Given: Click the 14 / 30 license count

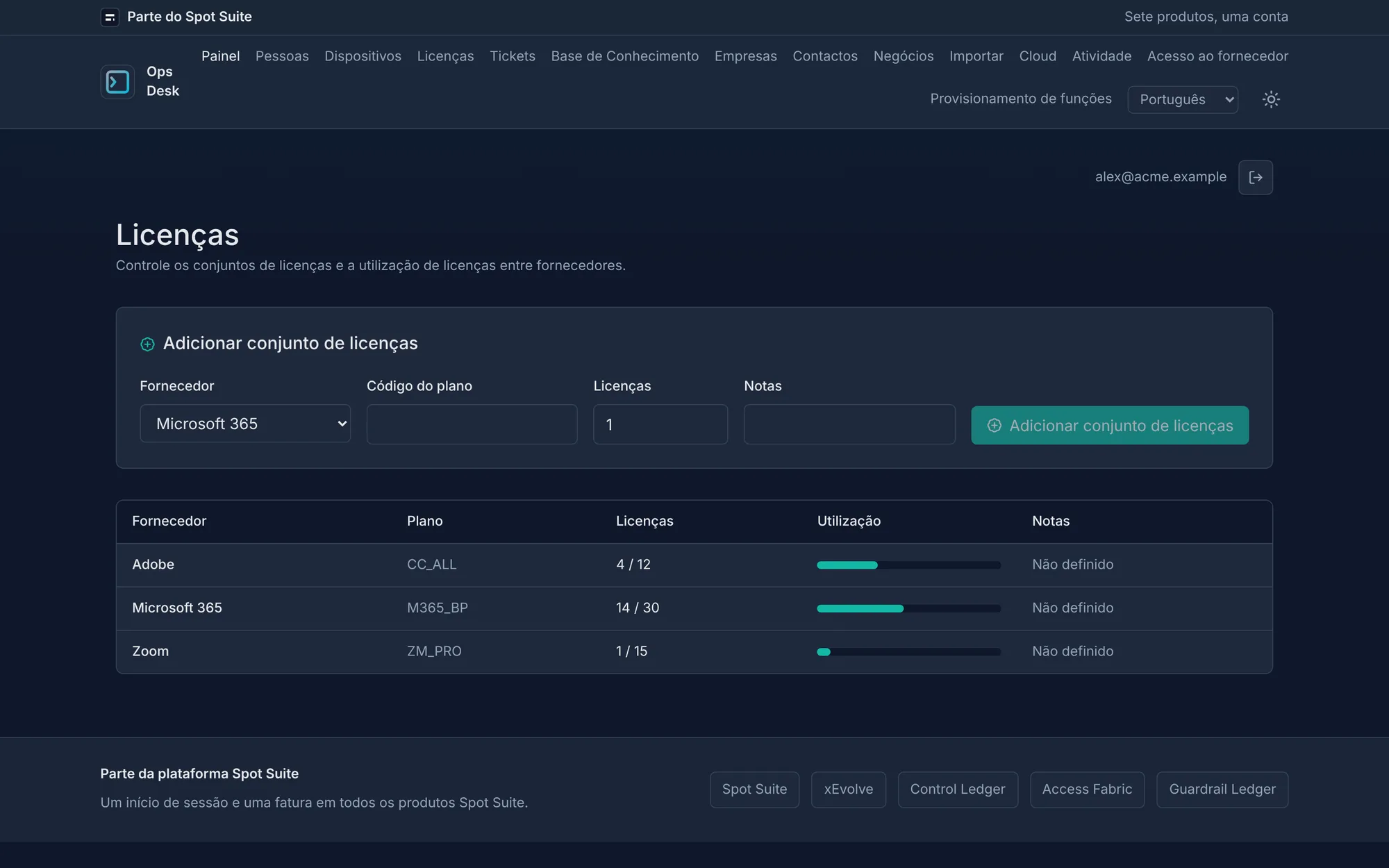Looking at the screenshot, I should pyautogui.click(x=638, y=608).
